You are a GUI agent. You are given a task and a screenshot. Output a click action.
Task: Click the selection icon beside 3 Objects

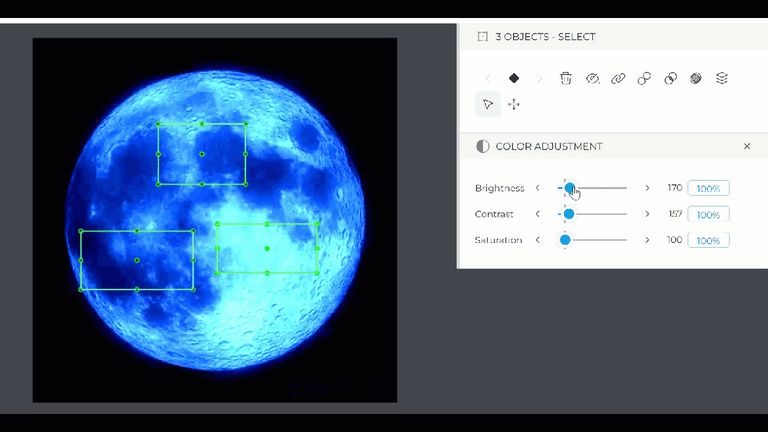482,37
